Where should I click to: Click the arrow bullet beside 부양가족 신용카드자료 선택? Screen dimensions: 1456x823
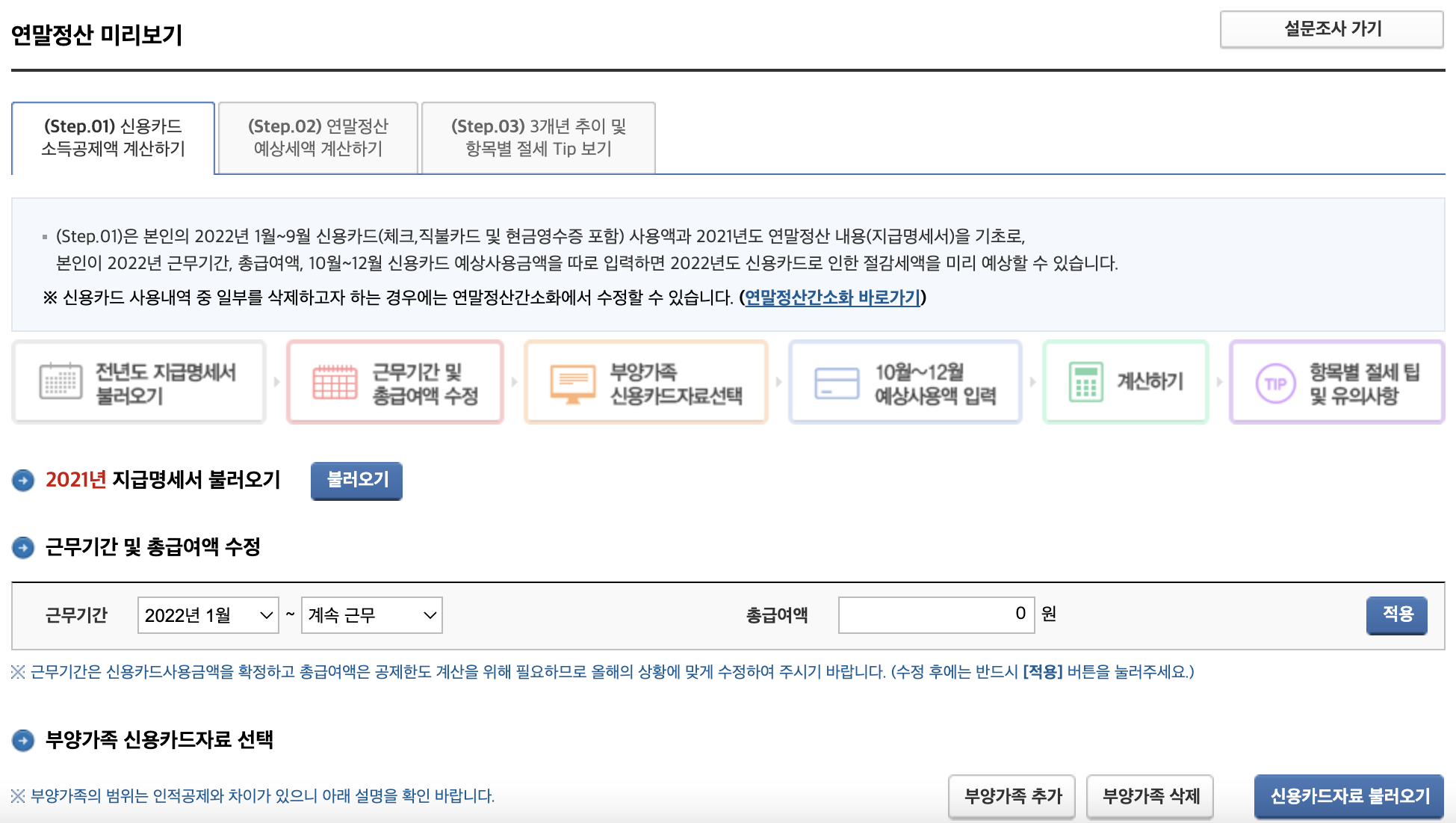tap(23, 740)
